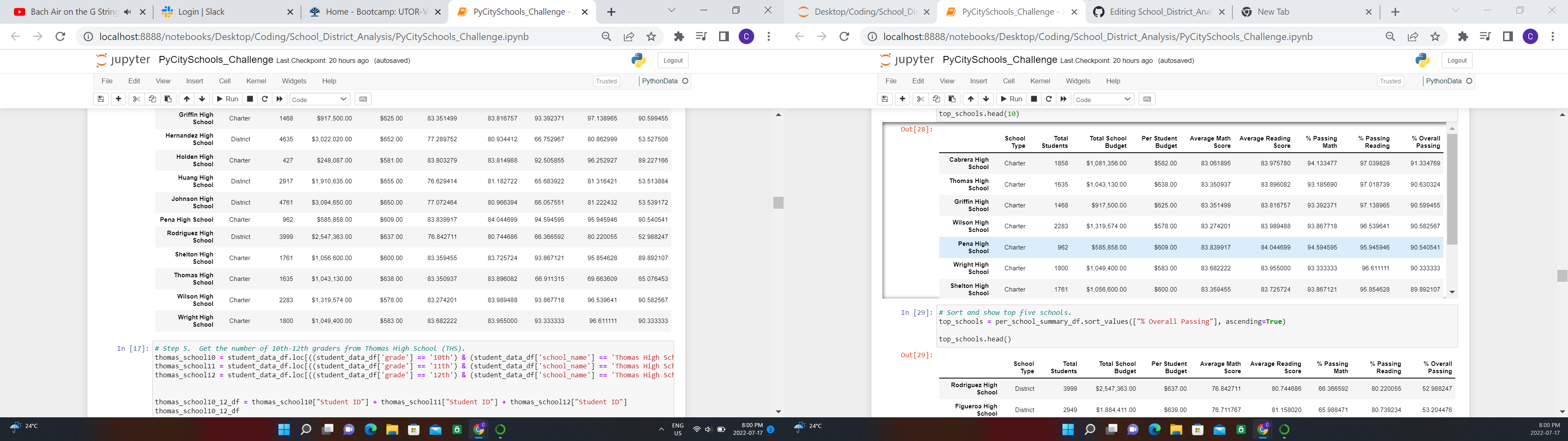Open the cell type dropdown showing Code
The width and height of the screenshot is (1568, 441).
pos(320,99)
